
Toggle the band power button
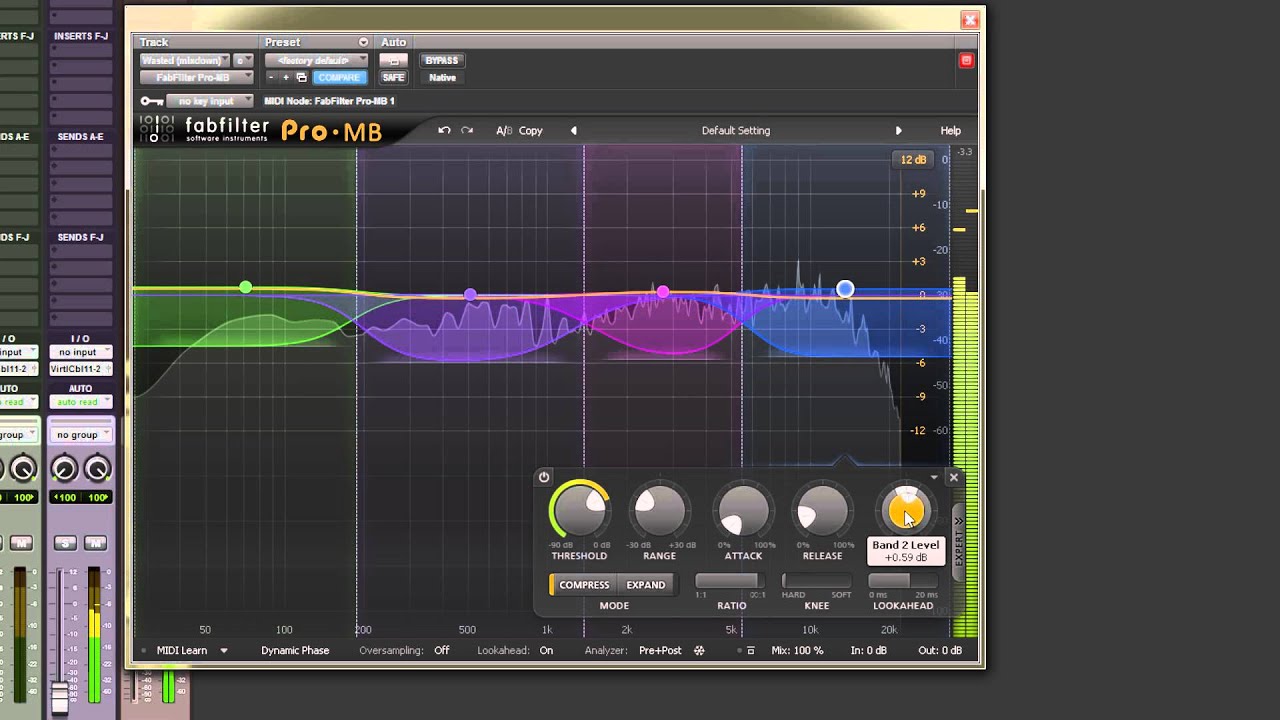click(x=544, y=477)
